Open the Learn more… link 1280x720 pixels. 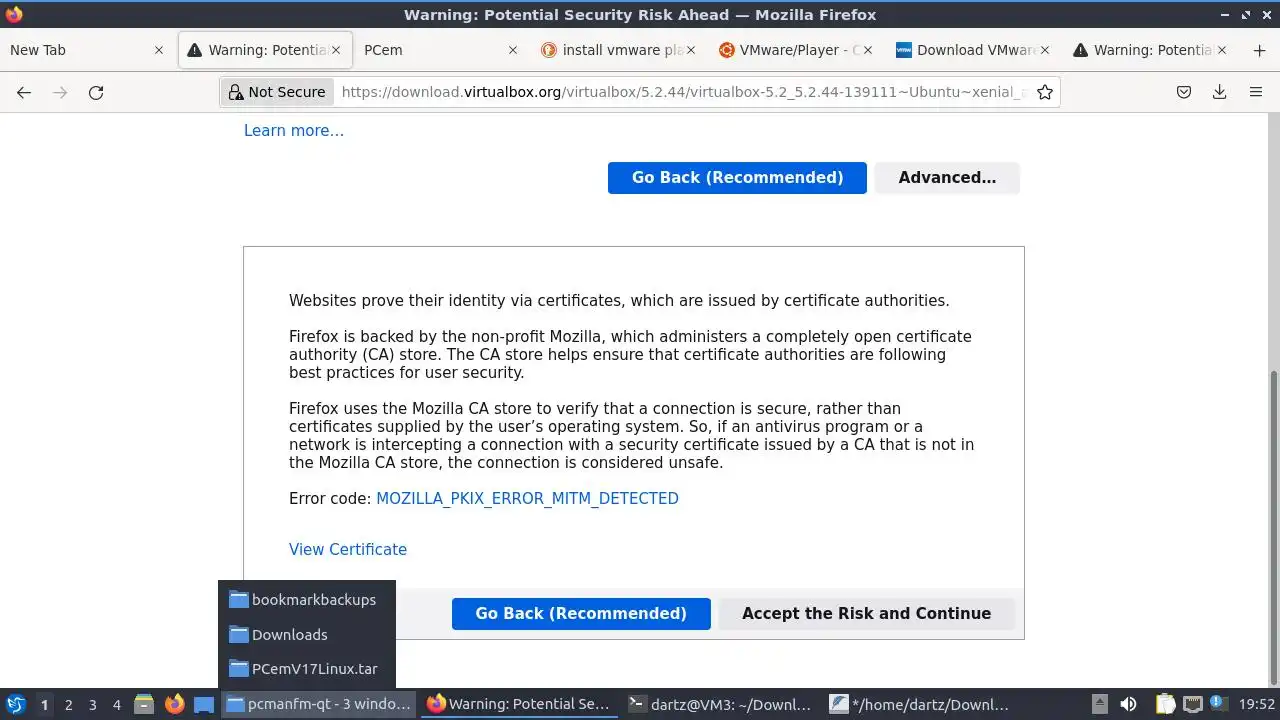294,130
